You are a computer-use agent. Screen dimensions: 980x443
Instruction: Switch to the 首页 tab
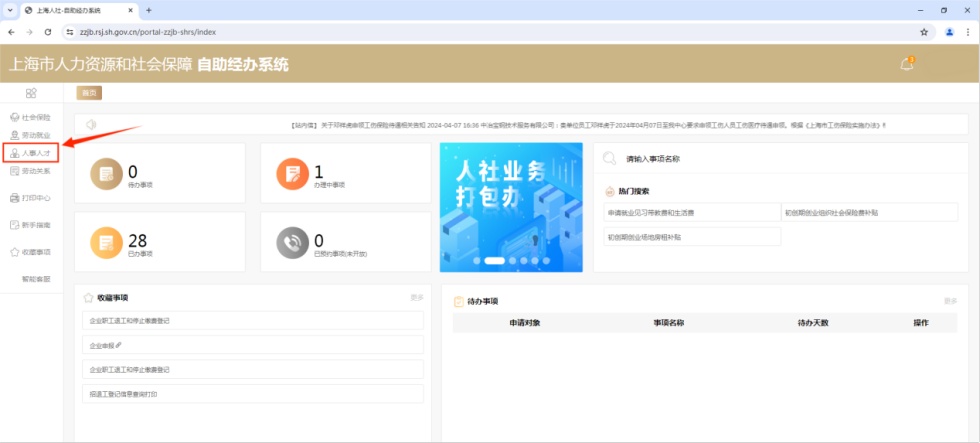tap(89, 93)
